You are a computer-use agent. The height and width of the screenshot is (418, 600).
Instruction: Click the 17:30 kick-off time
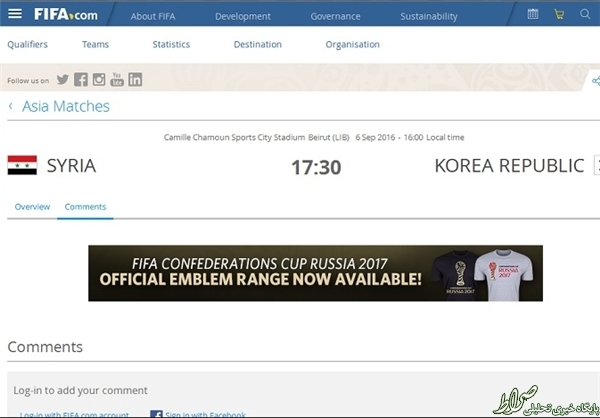pyautogui.click(x=316, y=167)
